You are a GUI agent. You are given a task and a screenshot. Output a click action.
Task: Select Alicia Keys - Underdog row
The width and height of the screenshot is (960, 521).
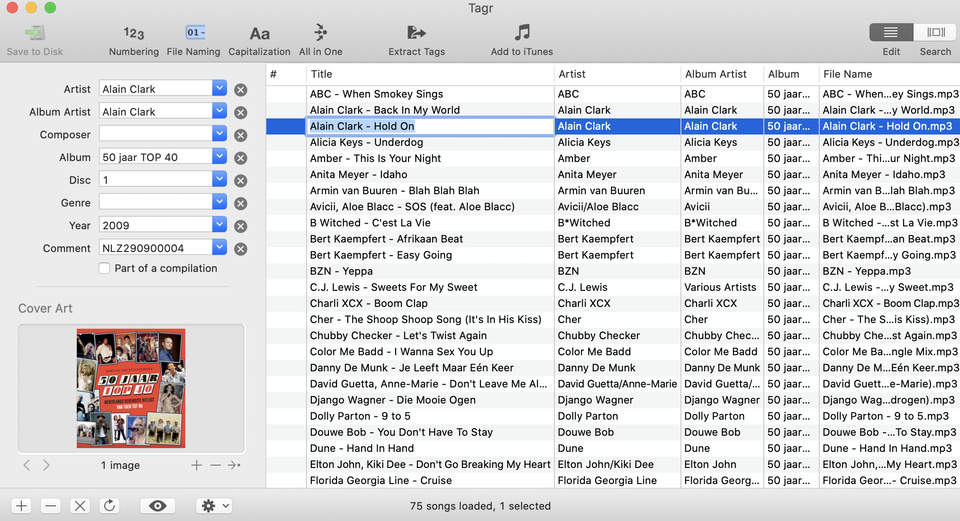tap(613, 142)
